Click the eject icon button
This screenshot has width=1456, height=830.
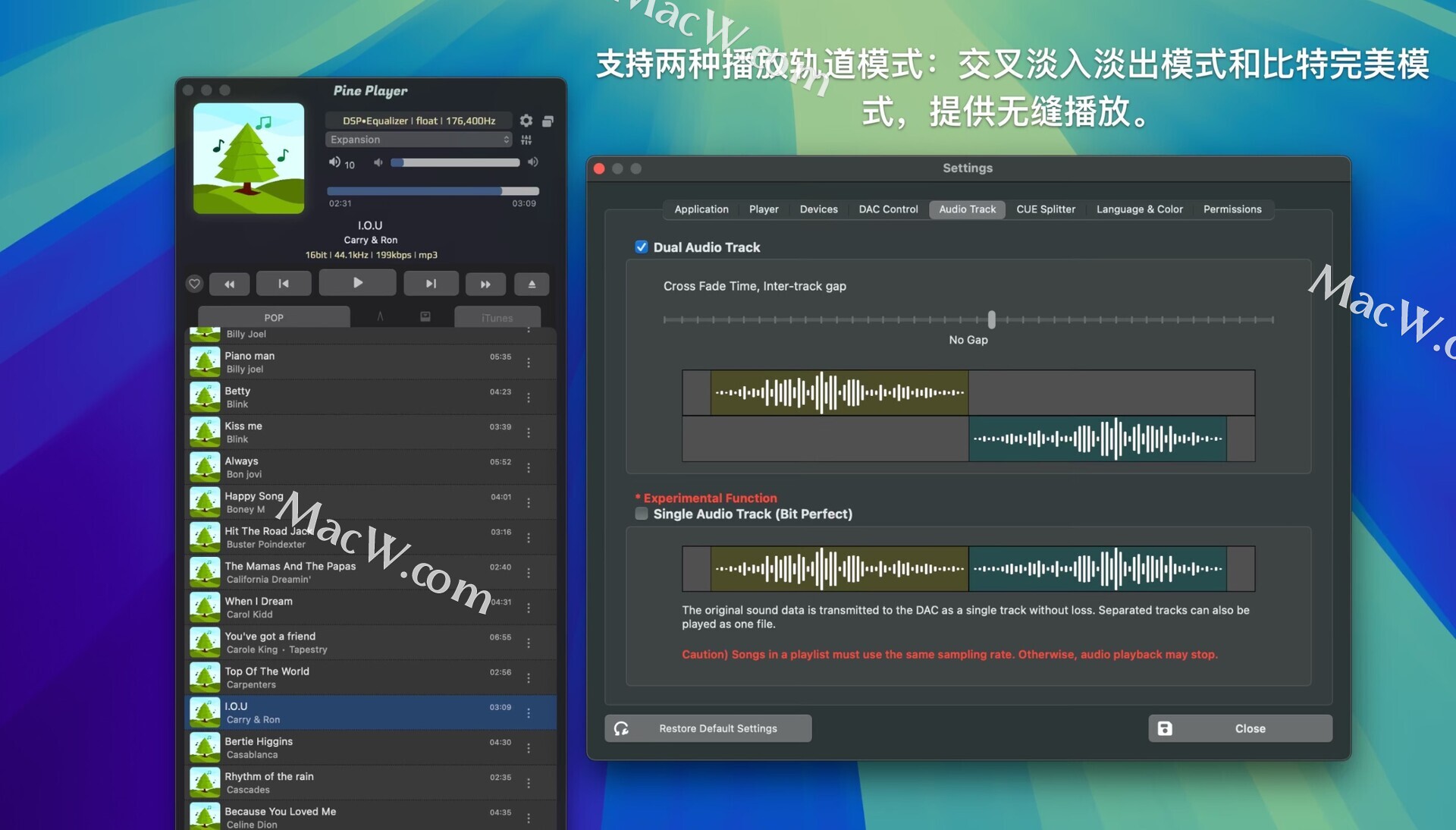pyautogui.click(x=532, y=284)
